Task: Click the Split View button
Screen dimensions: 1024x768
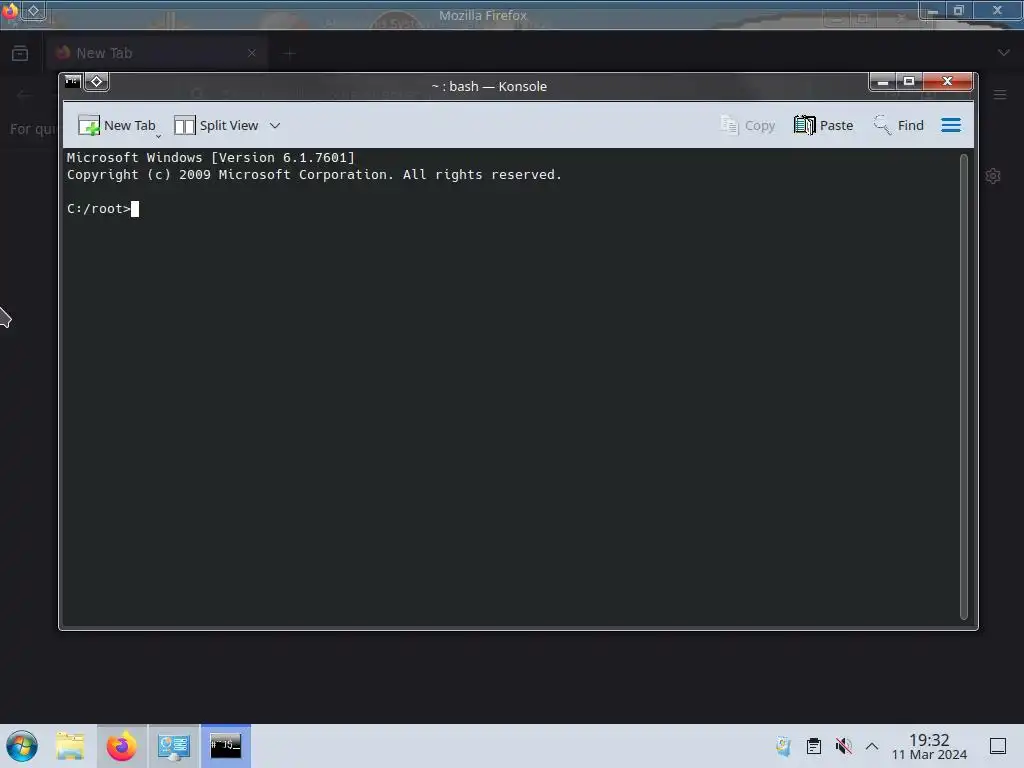Action: tap(216, 125)
